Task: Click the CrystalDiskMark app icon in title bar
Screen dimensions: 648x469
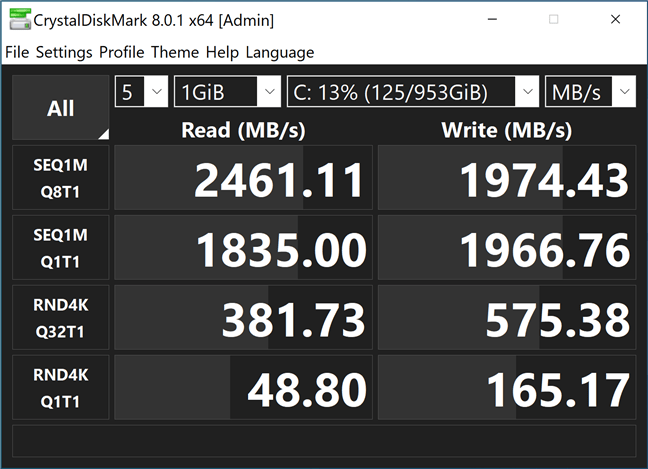Action: tap(20, 19)
